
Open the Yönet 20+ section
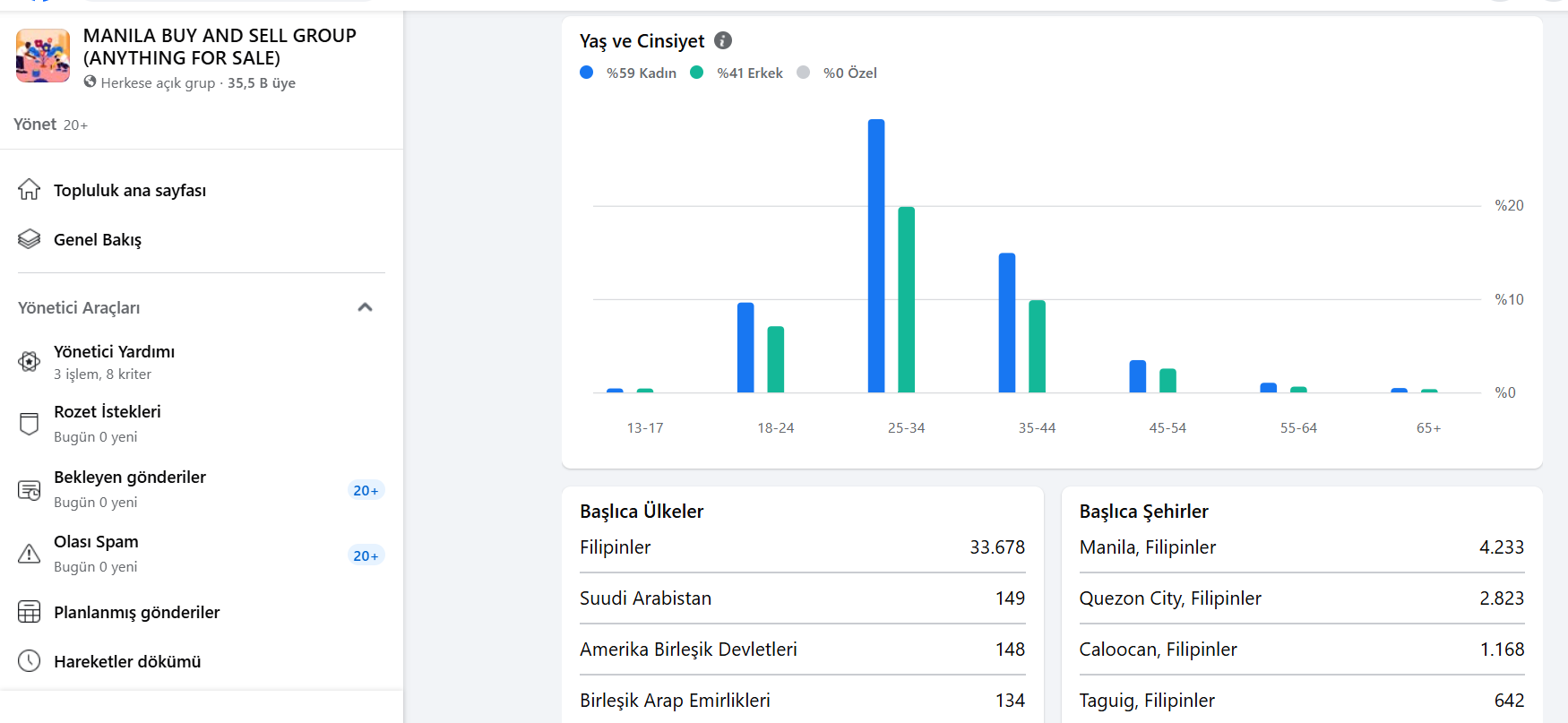point(50,125)
